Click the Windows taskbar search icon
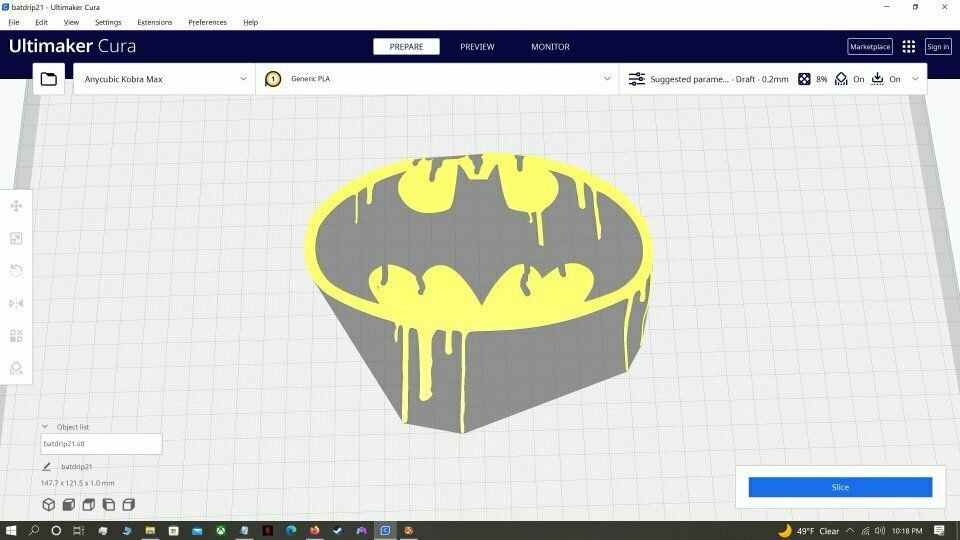This screenshot has height=540, width=960. pyautogui.click(x=34, y=530)
